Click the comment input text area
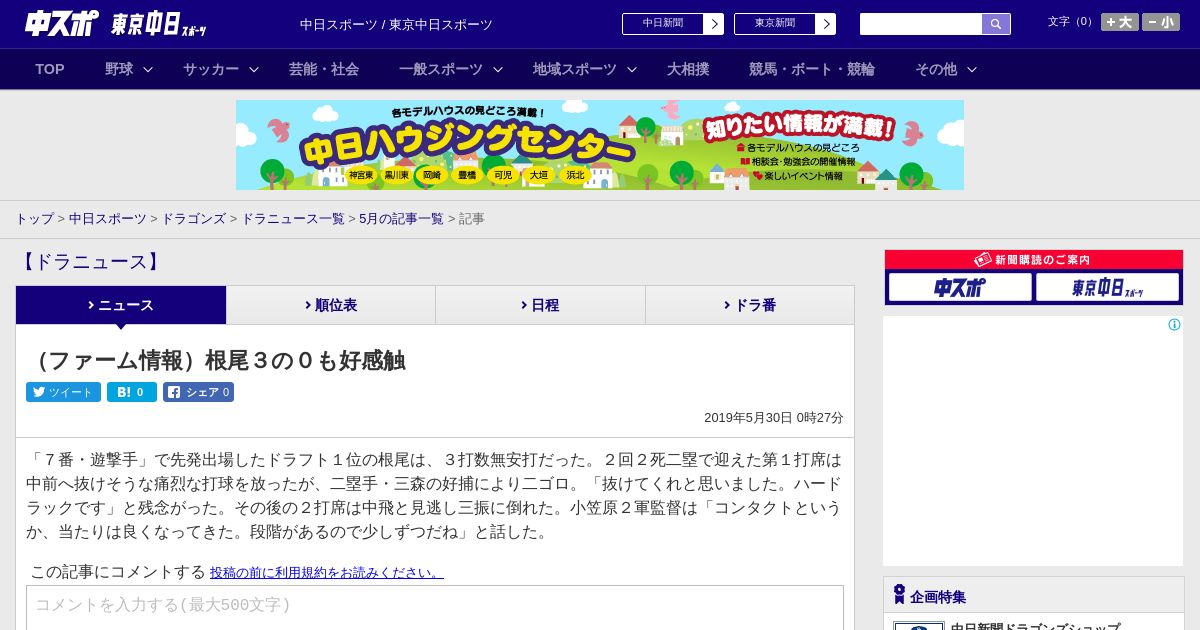The width and height of the screenshot is (1200, 630). pyautogui.click(x=435, y=607)
